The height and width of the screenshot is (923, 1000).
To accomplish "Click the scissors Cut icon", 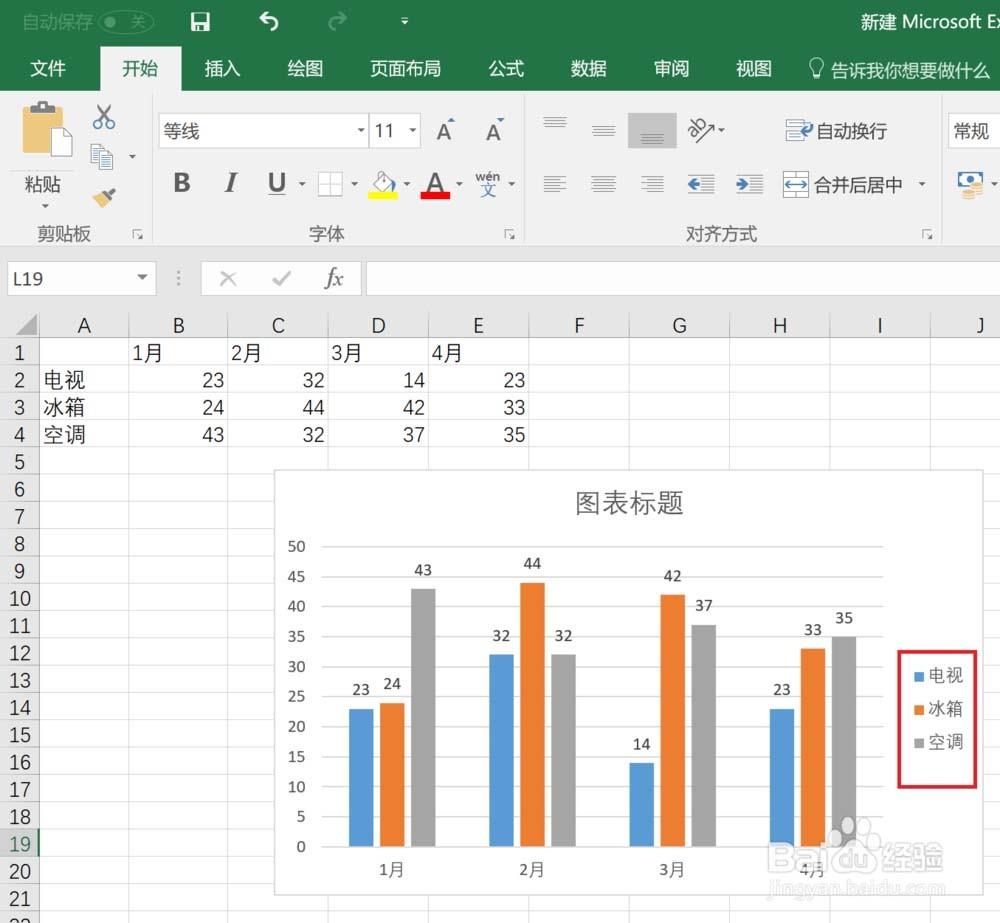I will coord(104,116).
